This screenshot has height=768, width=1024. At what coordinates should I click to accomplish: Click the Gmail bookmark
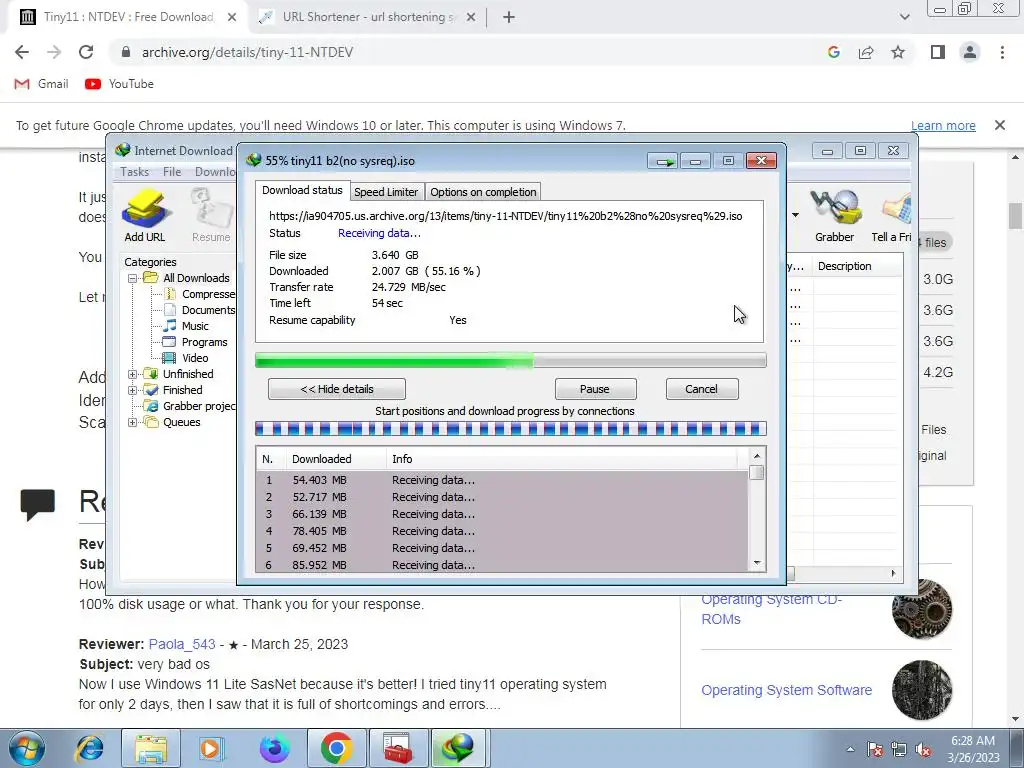pyautogui.click(x=41, y=84)
